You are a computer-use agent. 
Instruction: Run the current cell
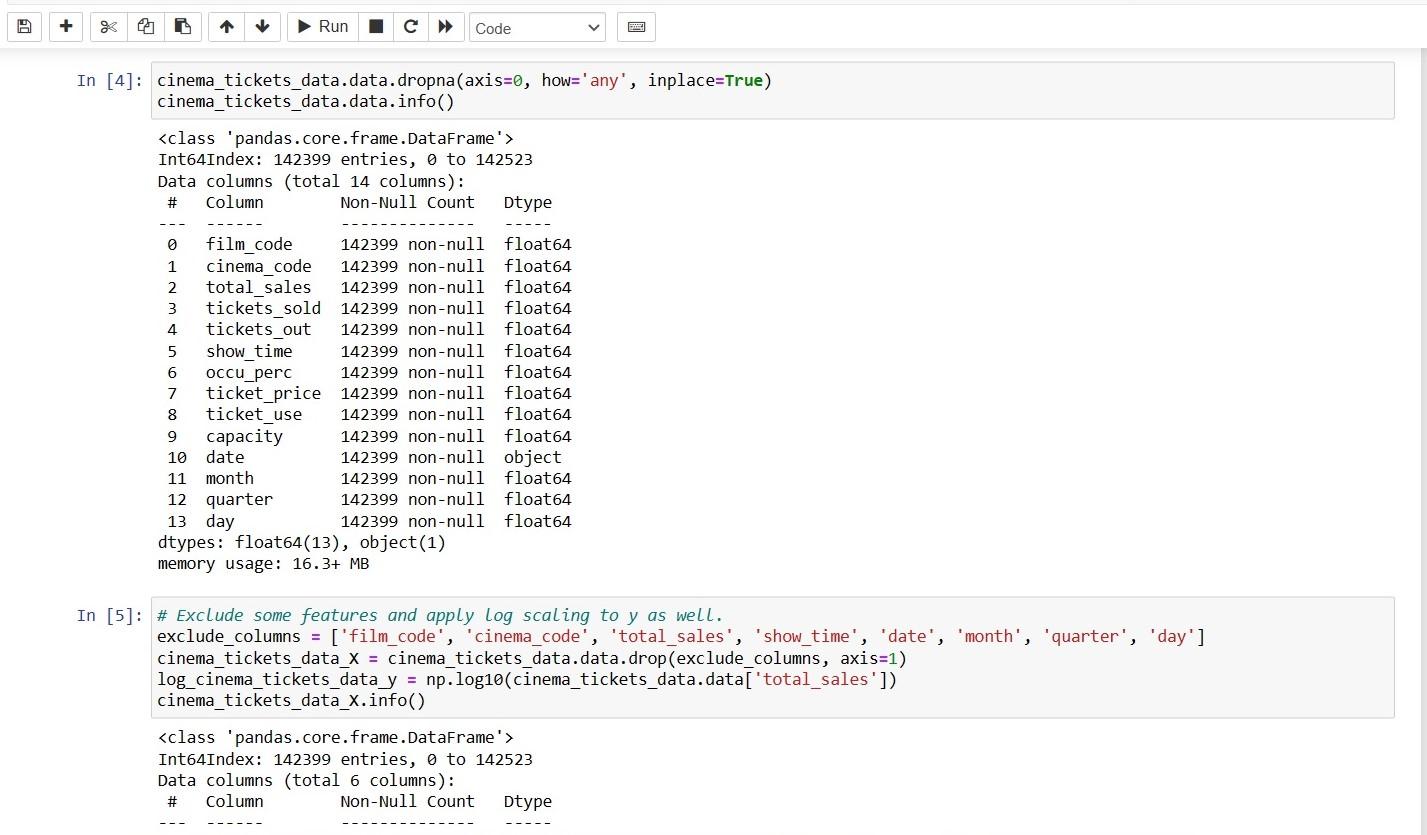point(322,27)
